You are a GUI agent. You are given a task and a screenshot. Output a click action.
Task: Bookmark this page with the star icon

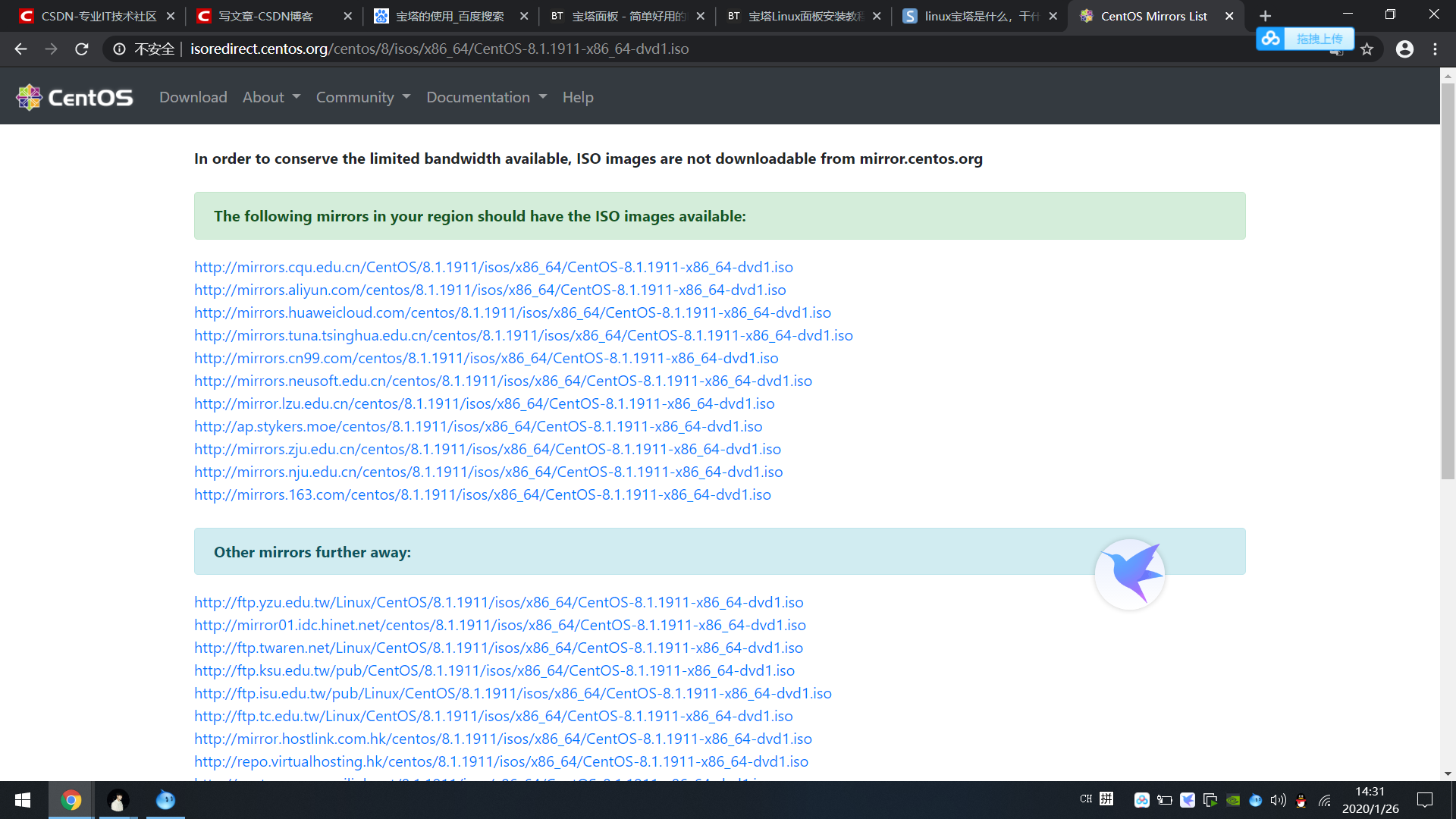[x=1367, y=49]
